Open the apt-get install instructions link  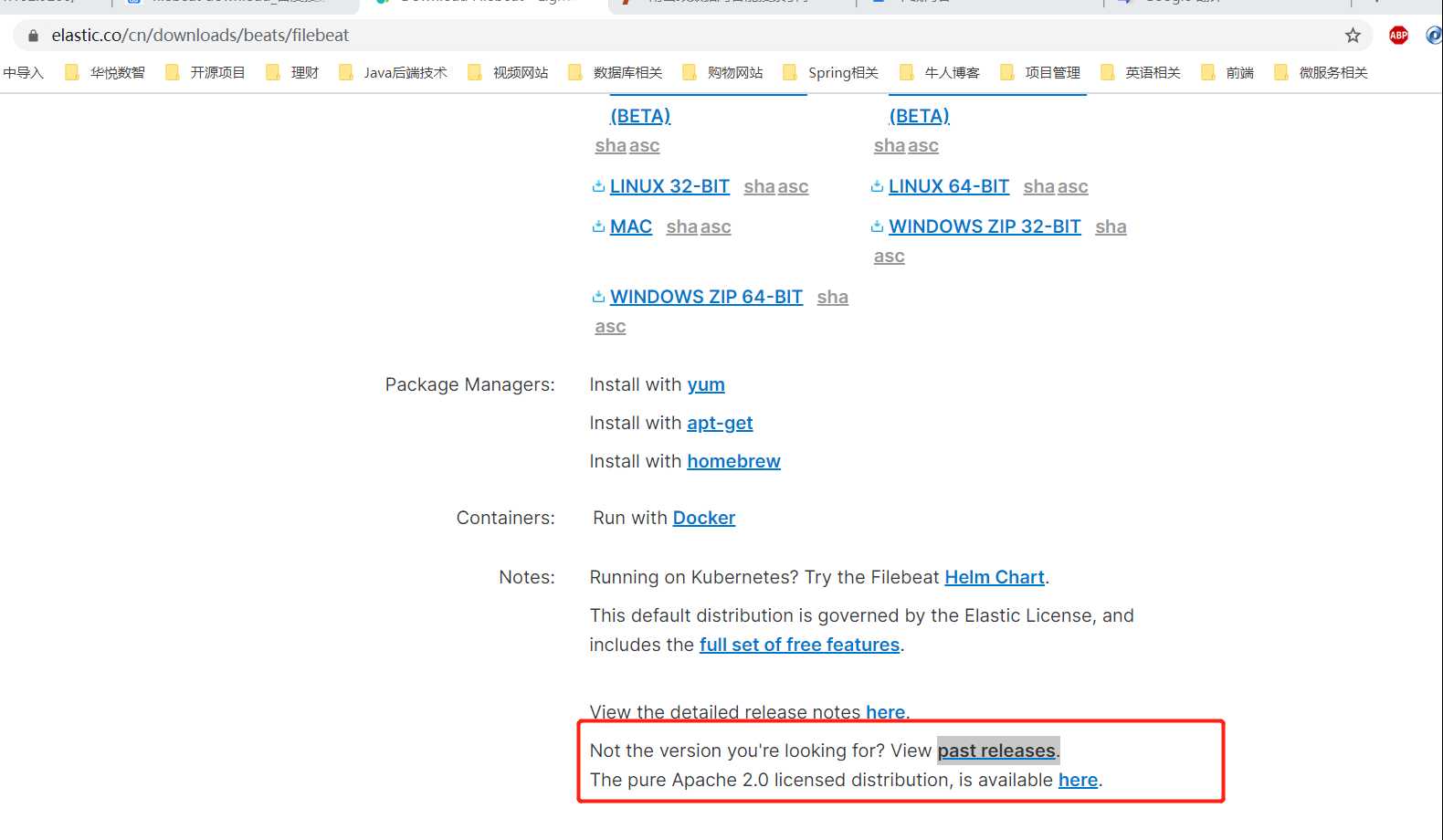coord(720,424)
